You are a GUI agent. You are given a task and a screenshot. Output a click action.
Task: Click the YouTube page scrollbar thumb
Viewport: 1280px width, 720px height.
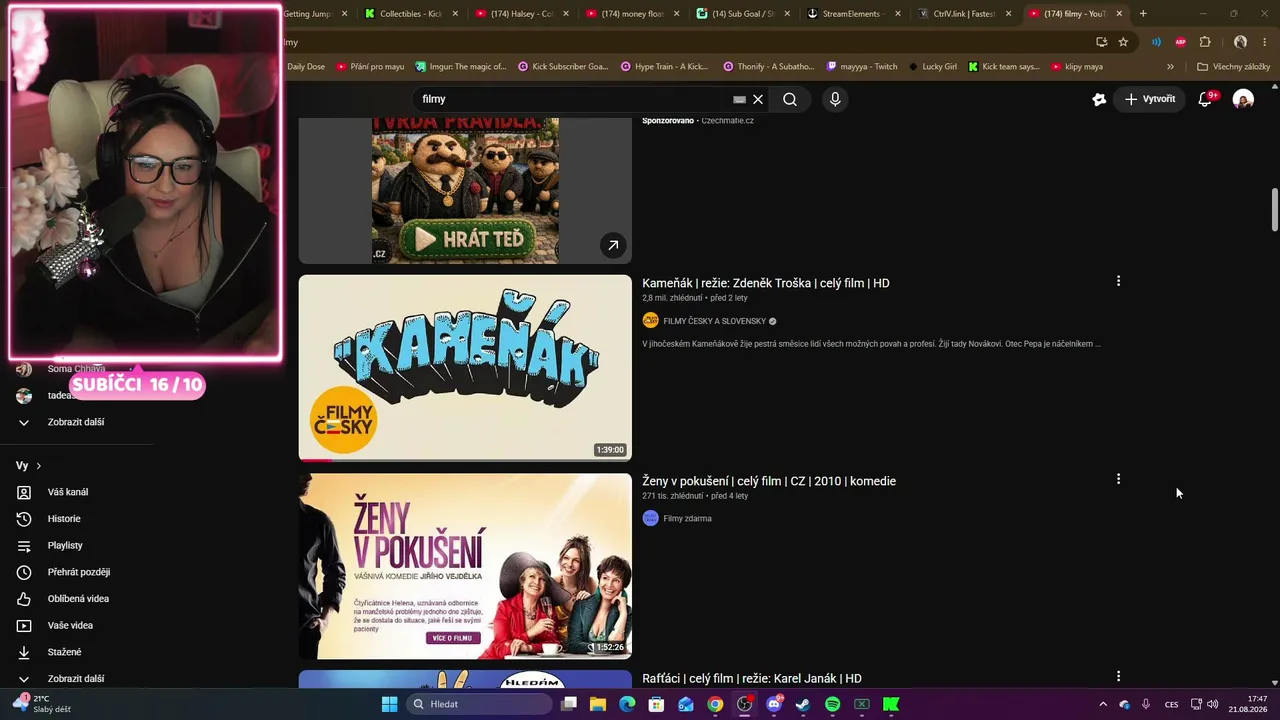1274,210
